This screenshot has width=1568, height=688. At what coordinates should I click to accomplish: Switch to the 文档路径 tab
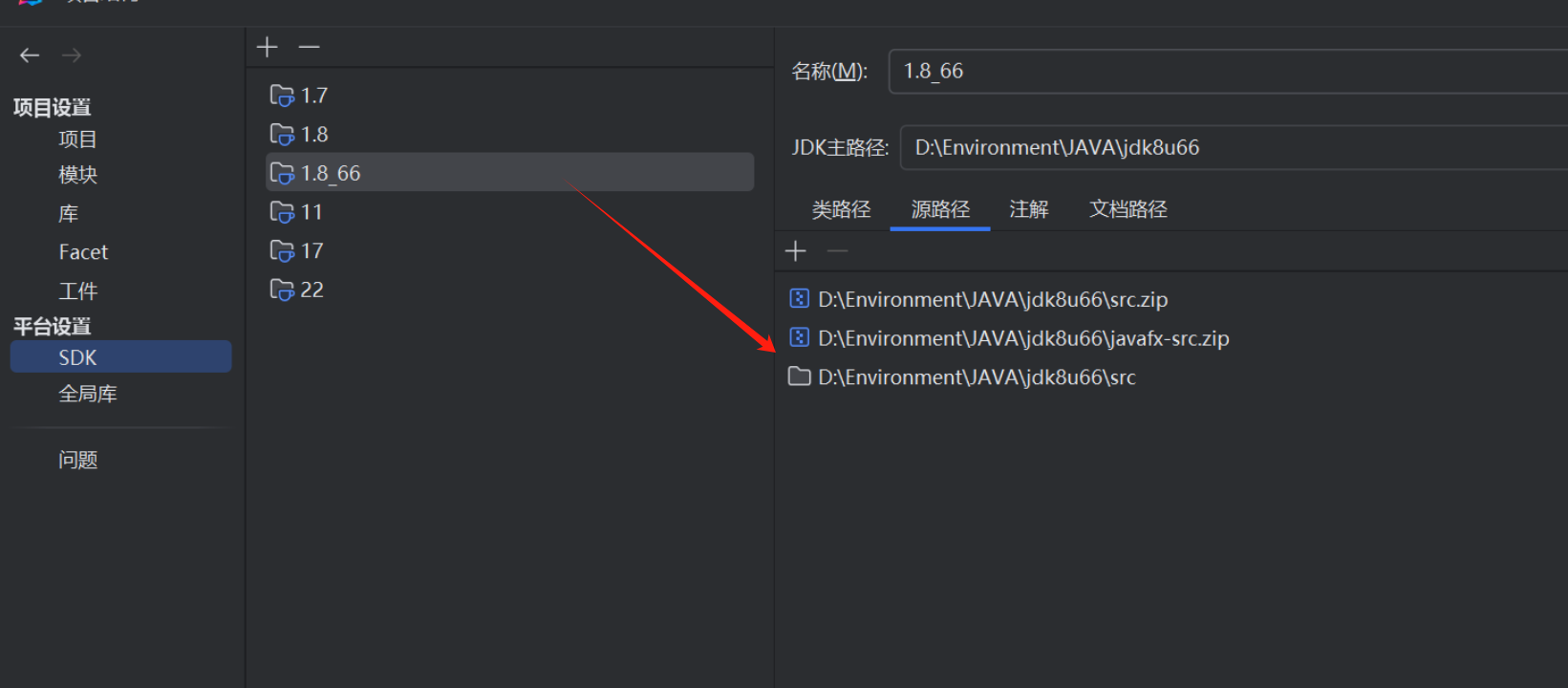(1128, 209)
